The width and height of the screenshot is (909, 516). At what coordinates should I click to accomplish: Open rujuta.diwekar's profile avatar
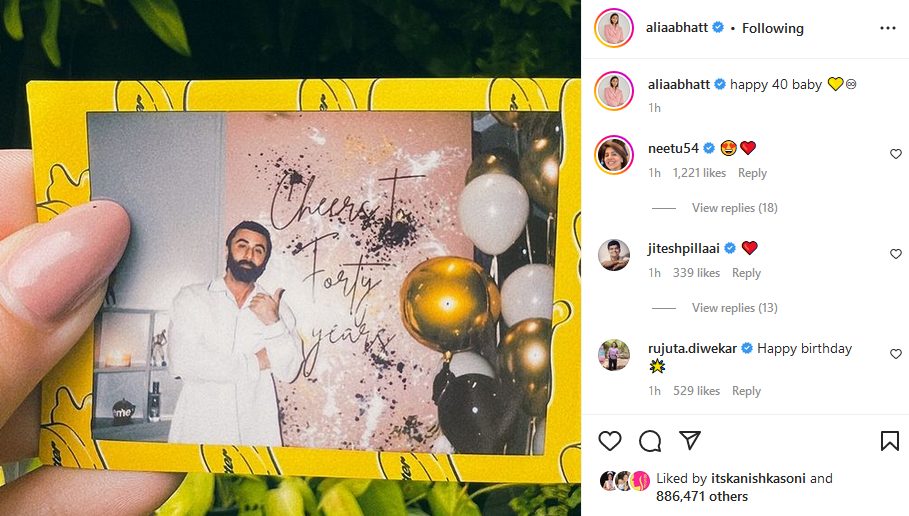coord(614,355)
